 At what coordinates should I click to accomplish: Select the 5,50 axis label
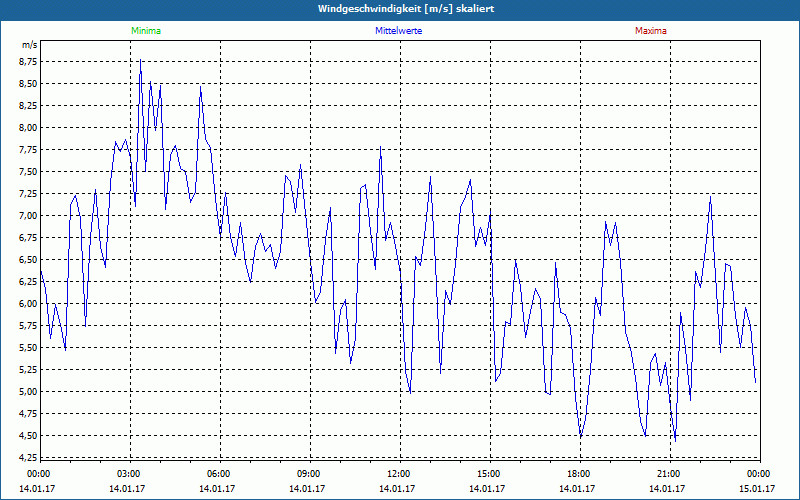[29, 347]
